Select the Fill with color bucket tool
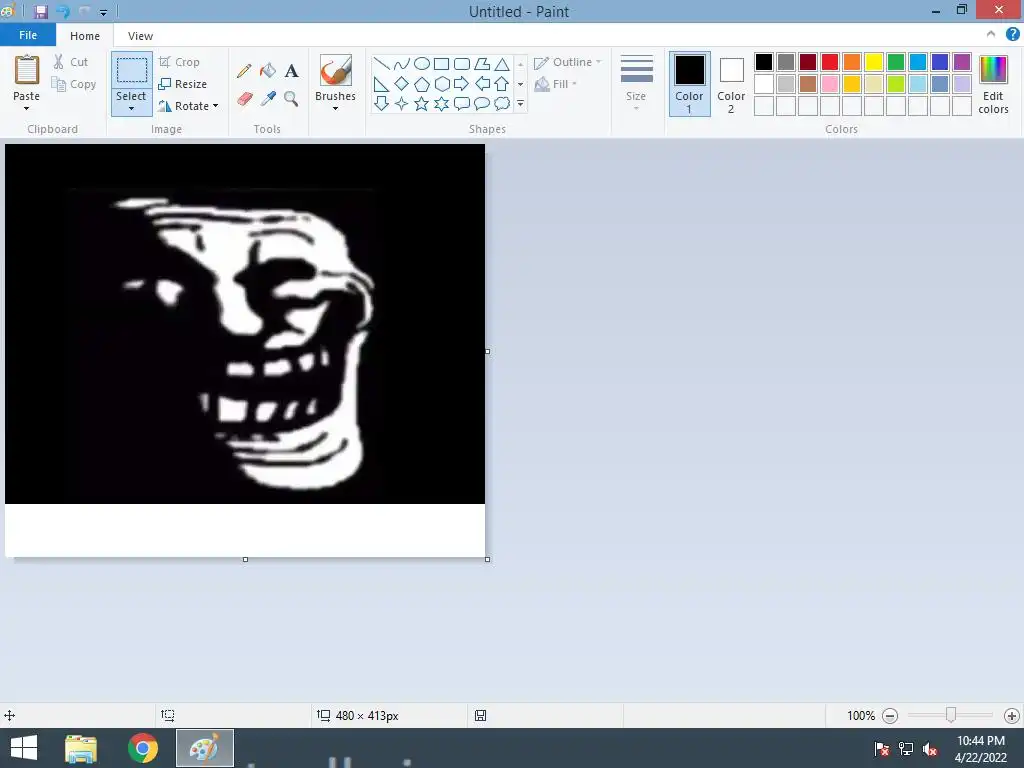This screenshot has width=1024, height=768. tap(268, 71)
